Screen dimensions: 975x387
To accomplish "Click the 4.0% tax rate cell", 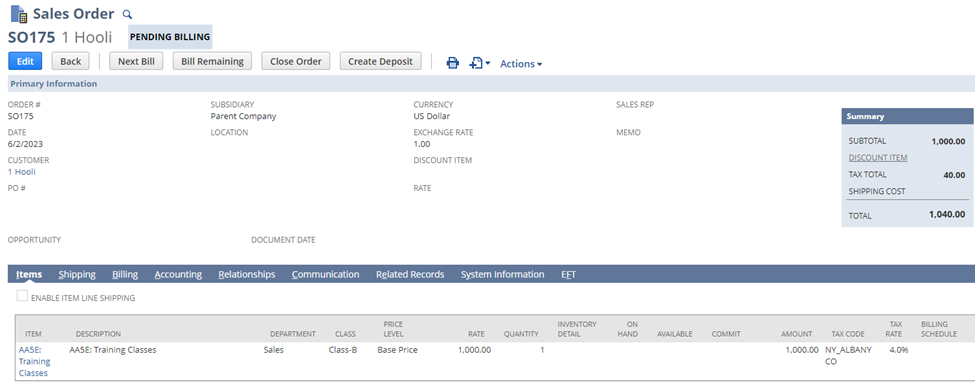I will tap(898, 350).
